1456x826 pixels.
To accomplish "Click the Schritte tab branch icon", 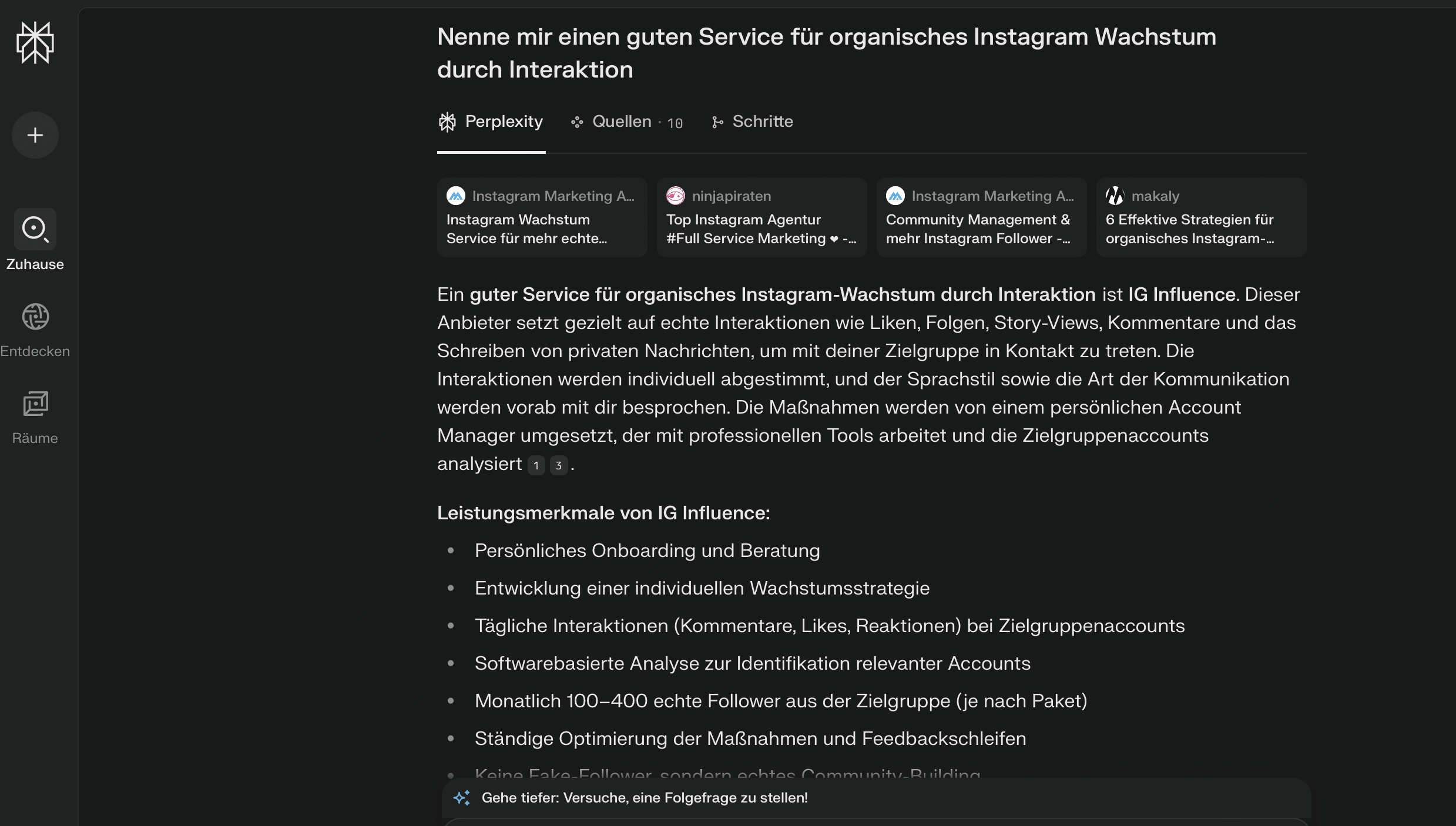I will (717, 122).
